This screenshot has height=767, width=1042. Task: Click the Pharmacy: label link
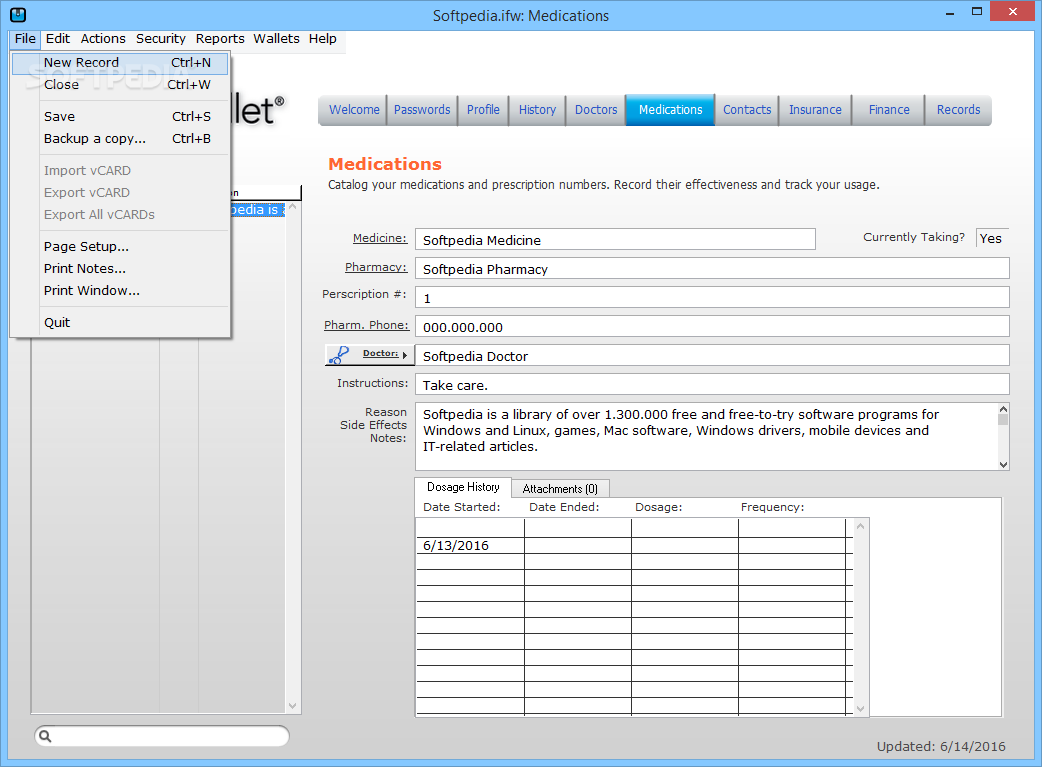(375, 267)
